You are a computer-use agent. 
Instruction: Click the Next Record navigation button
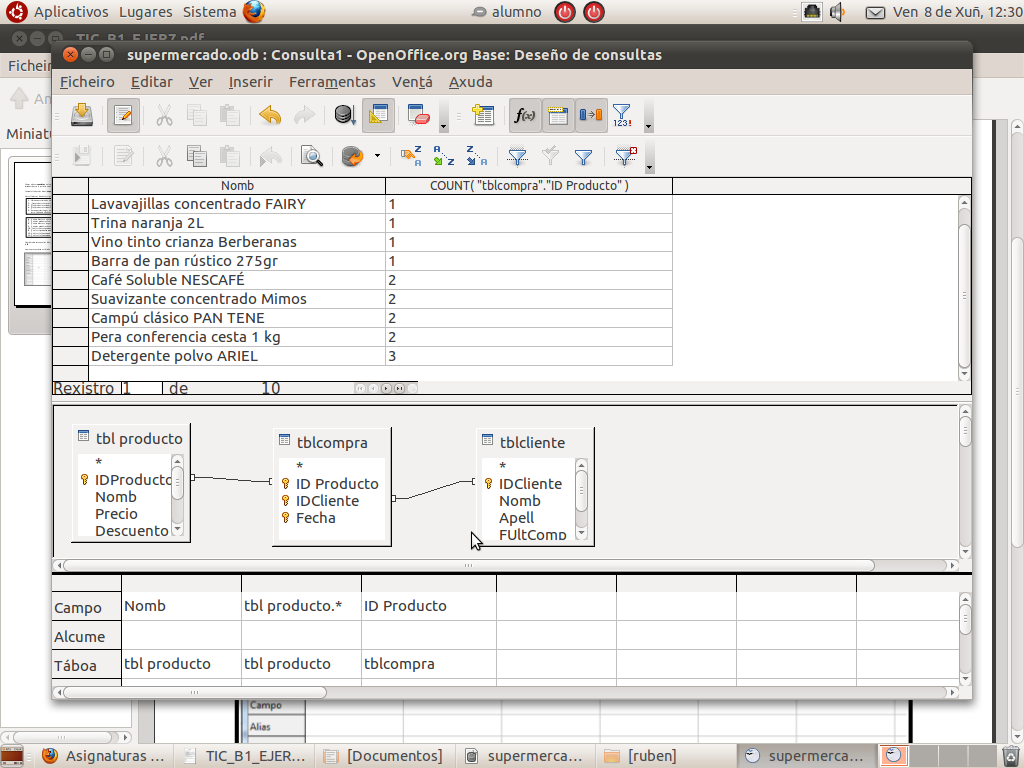click(x=387, y=387)
